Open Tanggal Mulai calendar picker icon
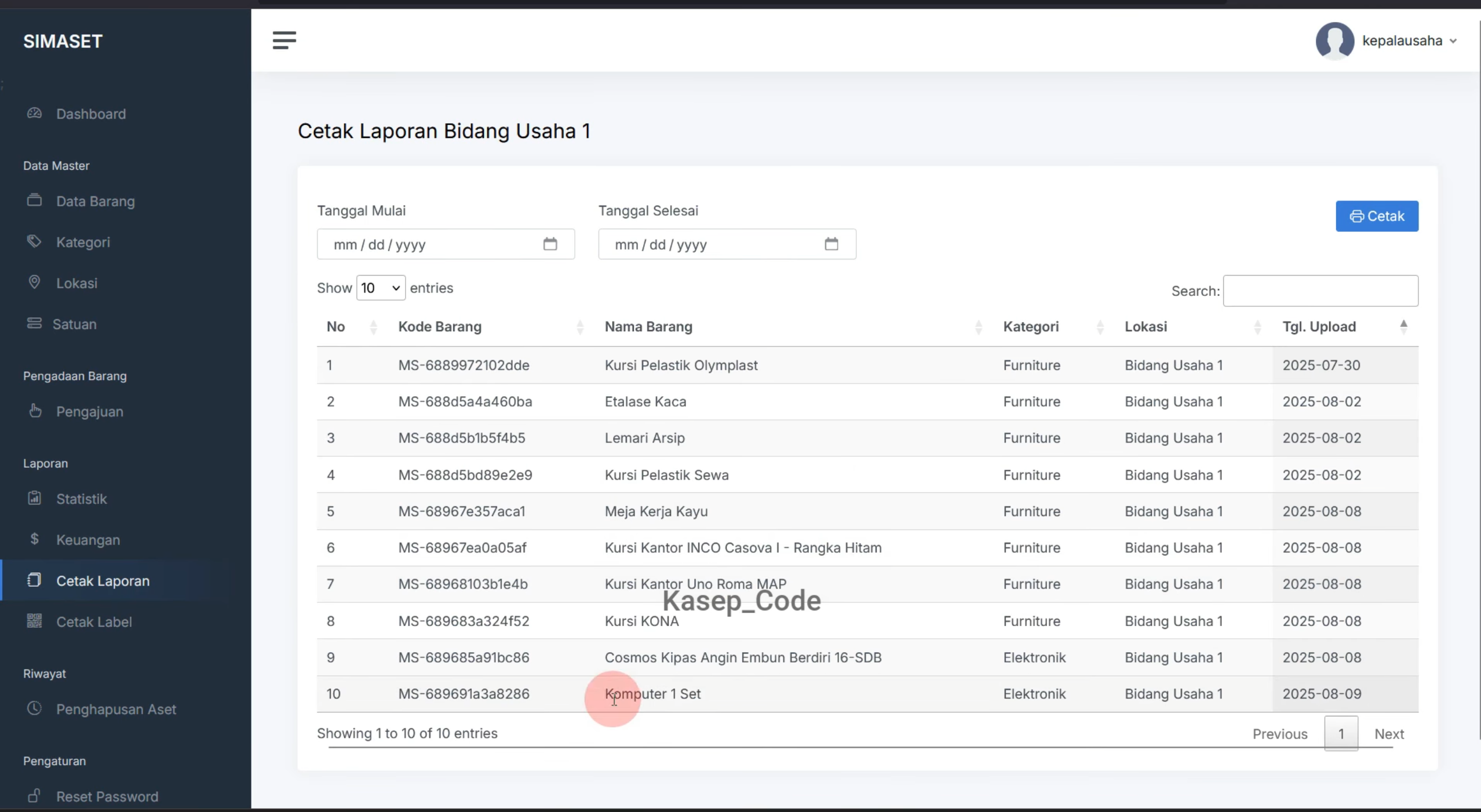This screenshot has width=1481, height=812. click(550, 244)
